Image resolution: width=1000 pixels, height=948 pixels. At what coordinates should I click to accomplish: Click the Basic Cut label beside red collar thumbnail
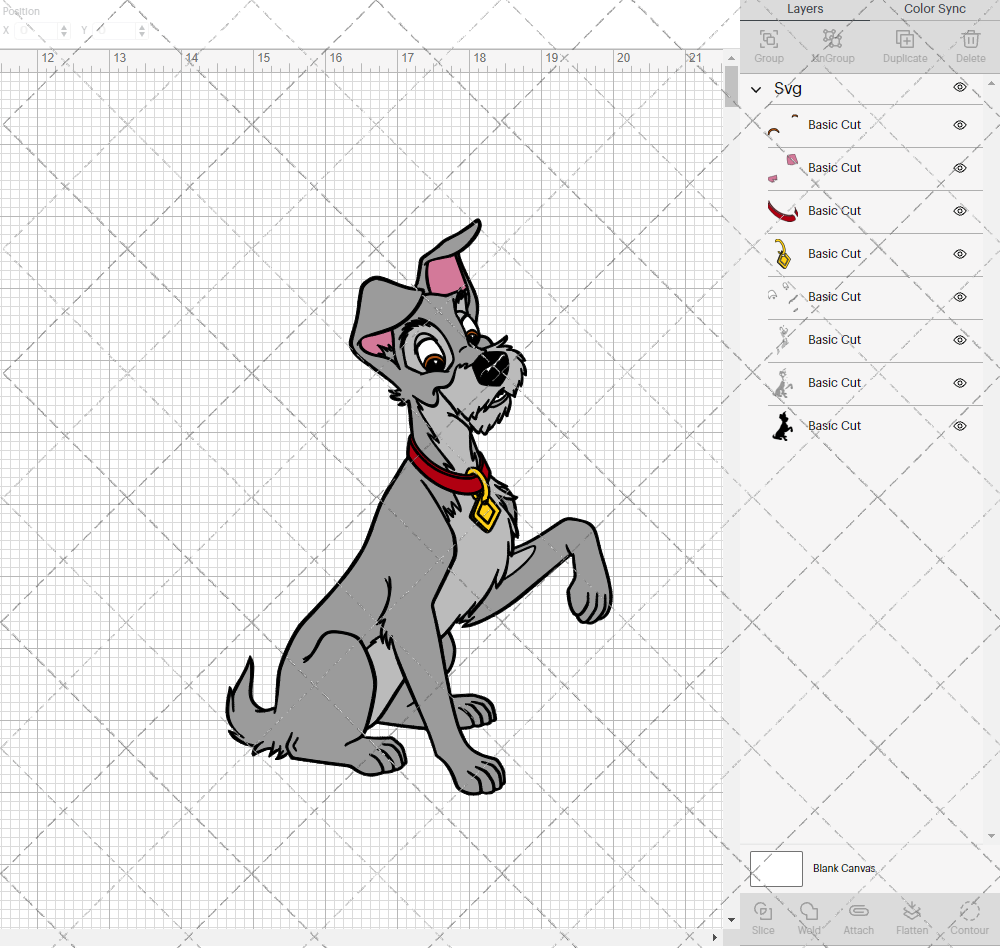(x=834, y=211)
